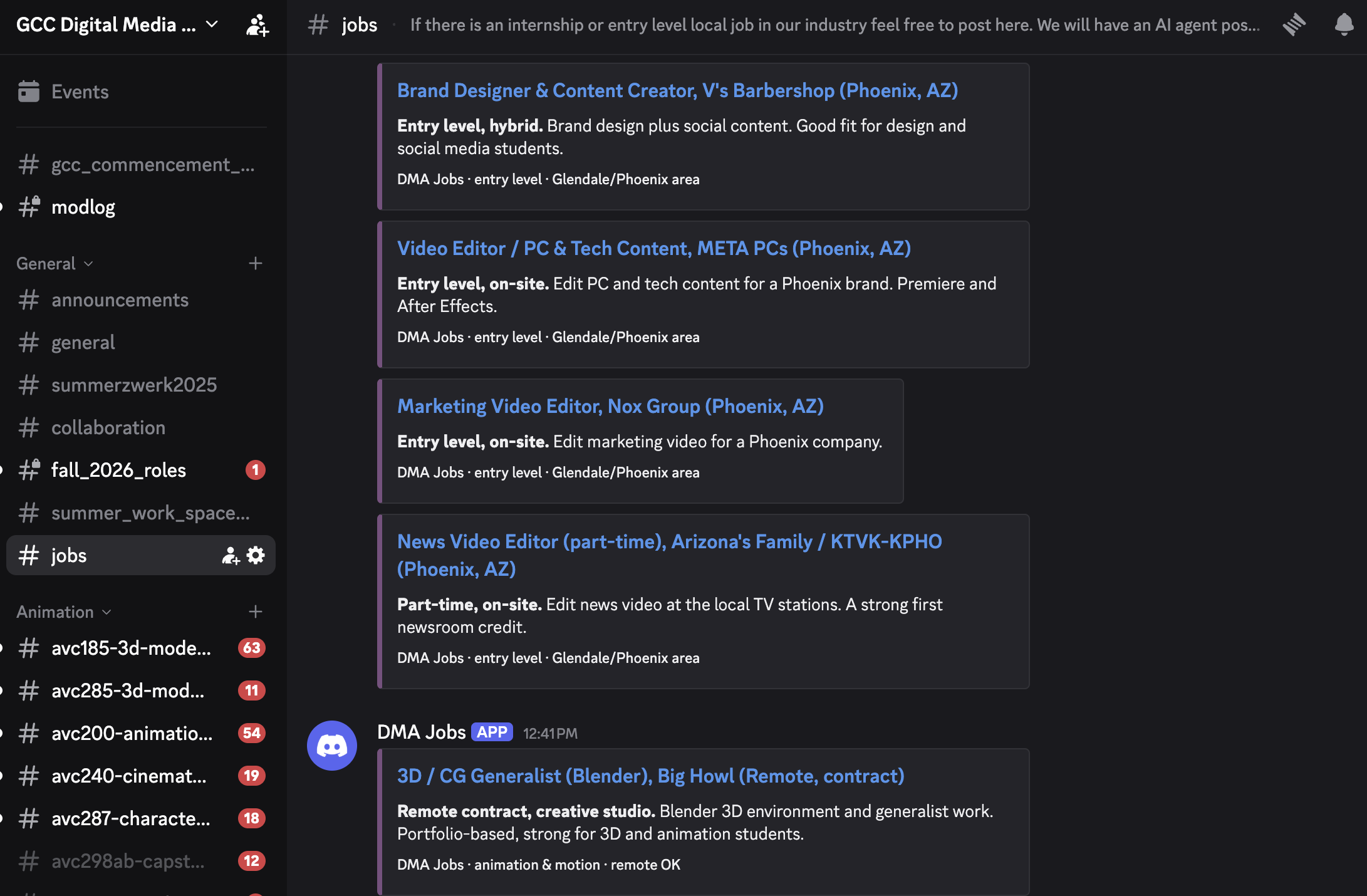Edit jobs channel settings gear
This screenshot has width=1367, height=896.
tap(256, 555)
